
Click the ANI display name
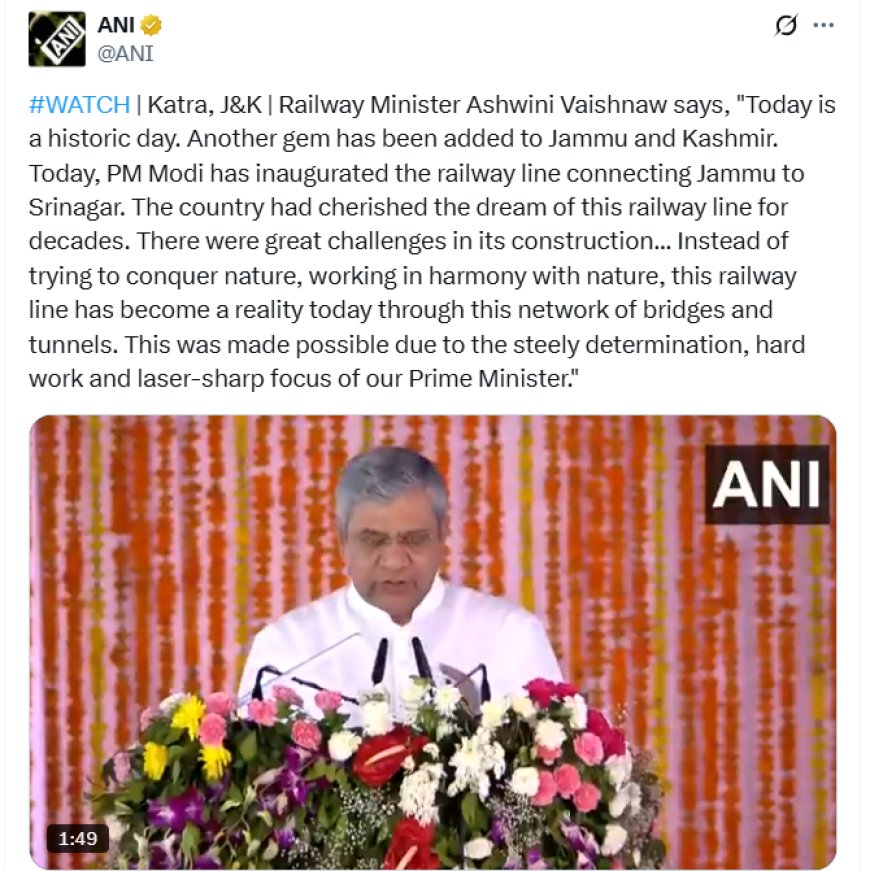[x=116, y=25]
